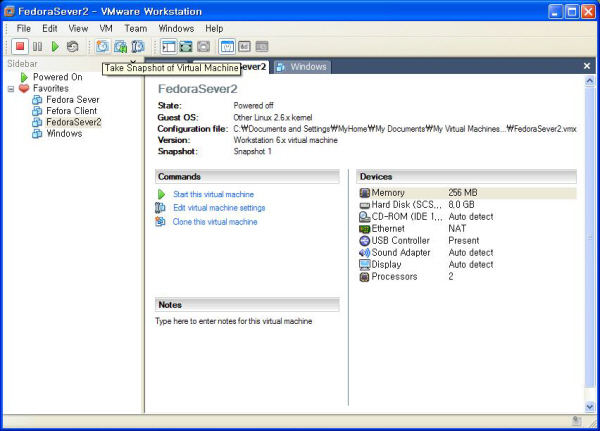Close the current tab with the X
This screenshot has height=431, width=600.
coord(587,66)
